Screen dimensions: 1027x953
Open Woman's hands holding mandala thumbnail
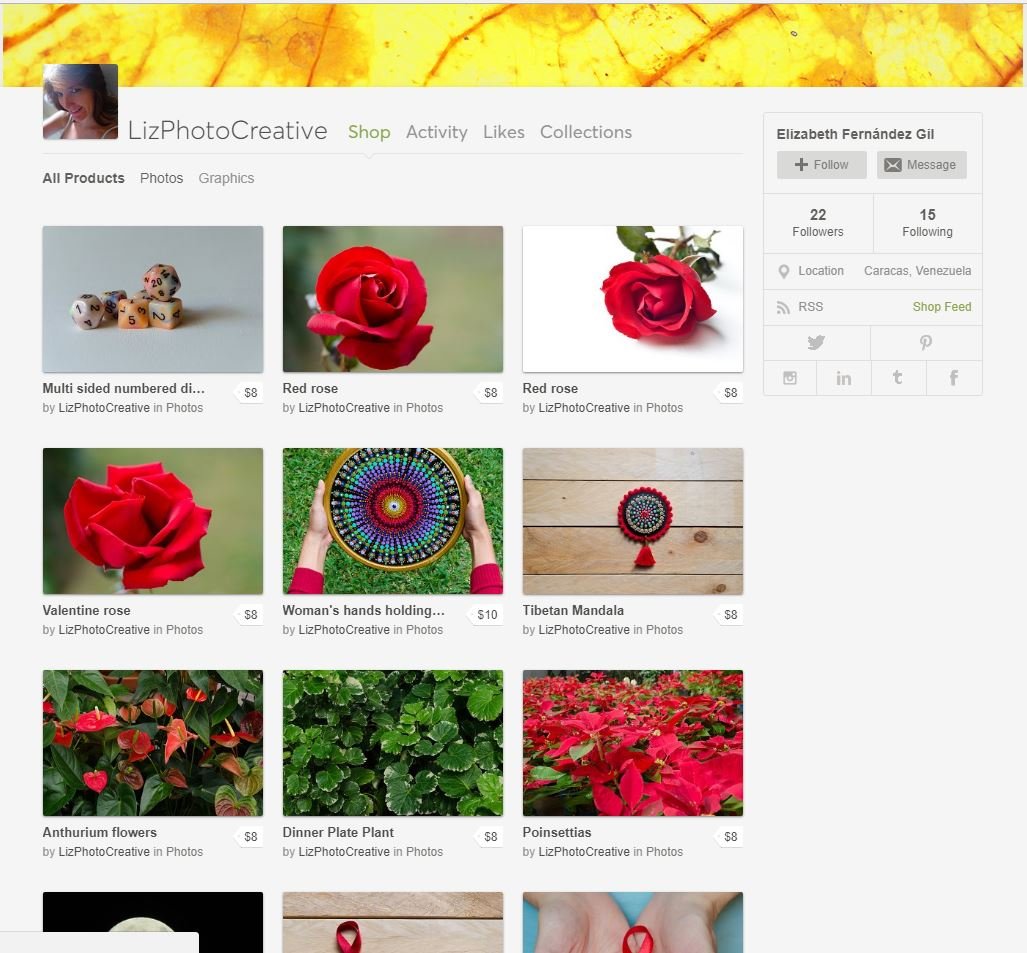[392, 521]
